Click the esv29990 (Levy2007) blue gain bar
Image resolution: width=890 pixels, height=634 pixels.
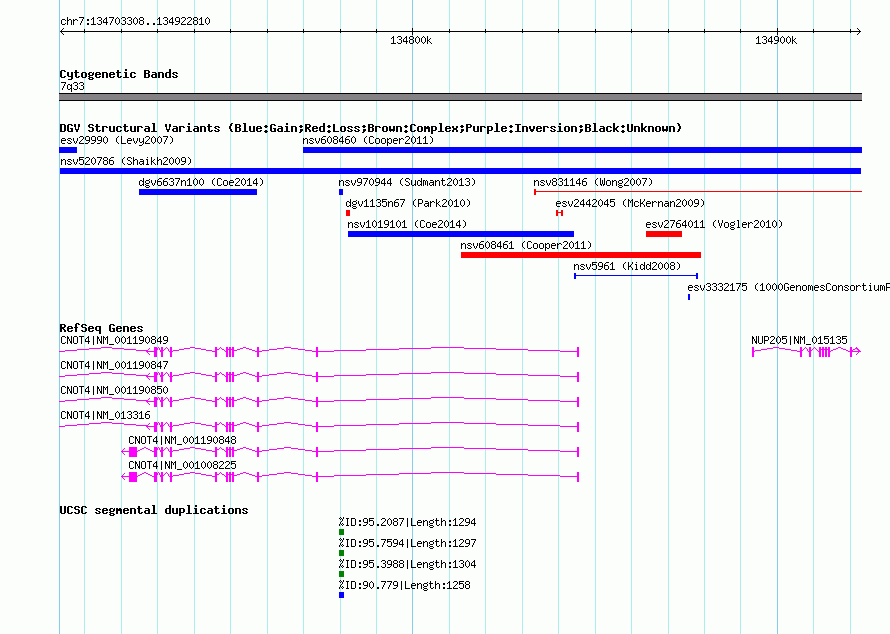click(x=68, y=150)
